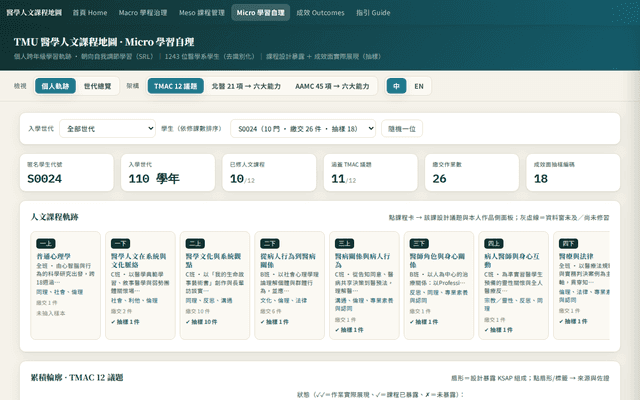Switch language to EN
The image size is (640, 400).
pyautogui.click(x=419, y=86)
